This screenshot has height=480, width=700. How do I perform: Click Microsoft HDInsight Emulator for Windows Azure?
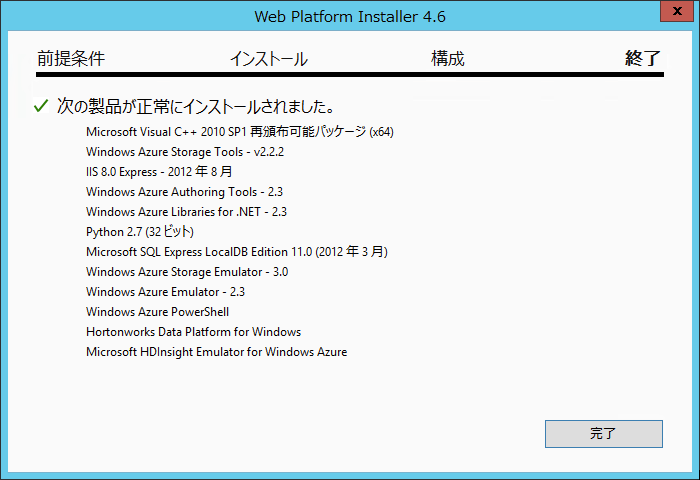coord(217,352)
